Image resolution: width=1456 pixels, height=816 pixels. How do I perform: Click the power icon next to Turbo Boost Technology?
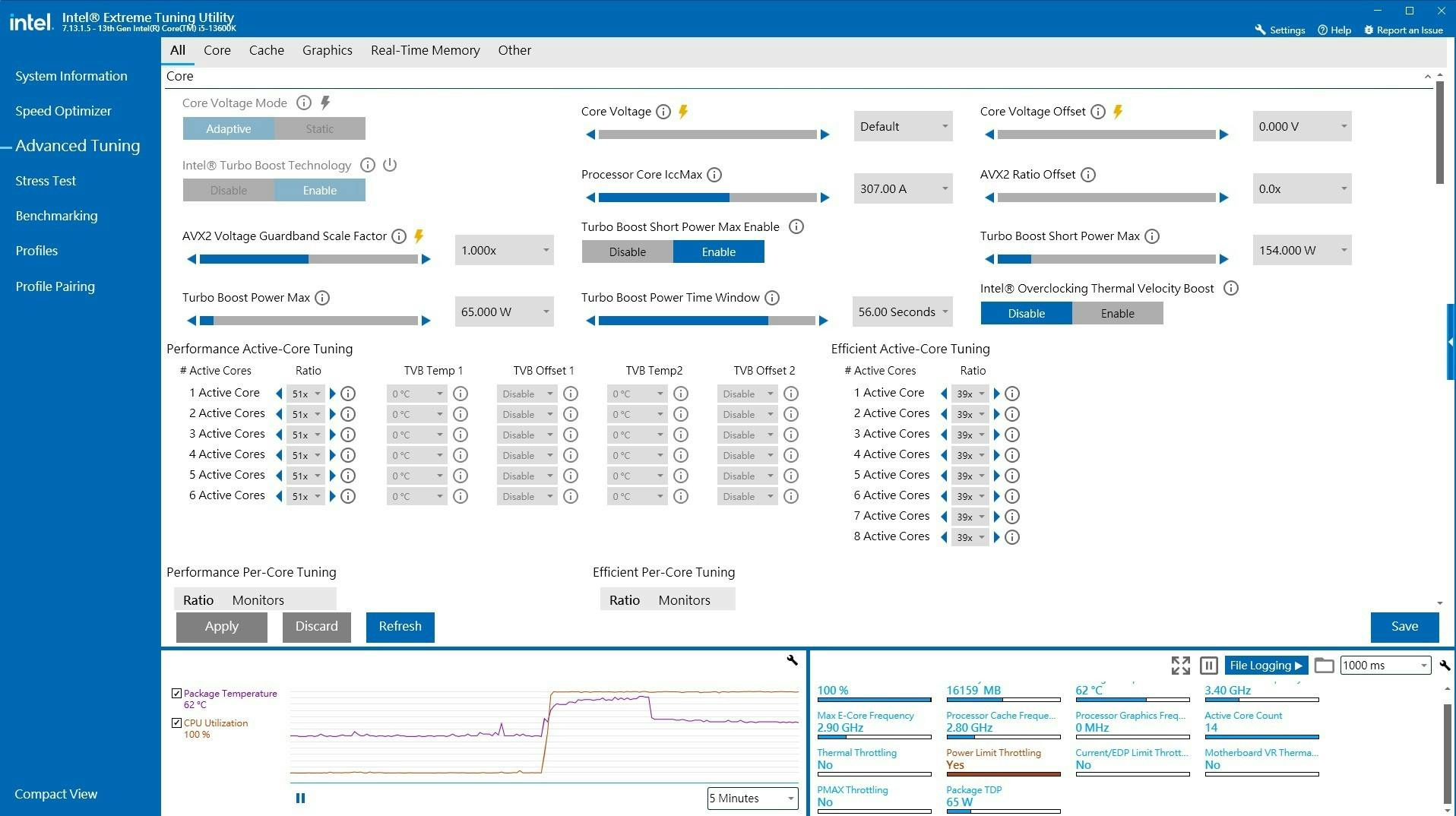click(x=390, y=165)
